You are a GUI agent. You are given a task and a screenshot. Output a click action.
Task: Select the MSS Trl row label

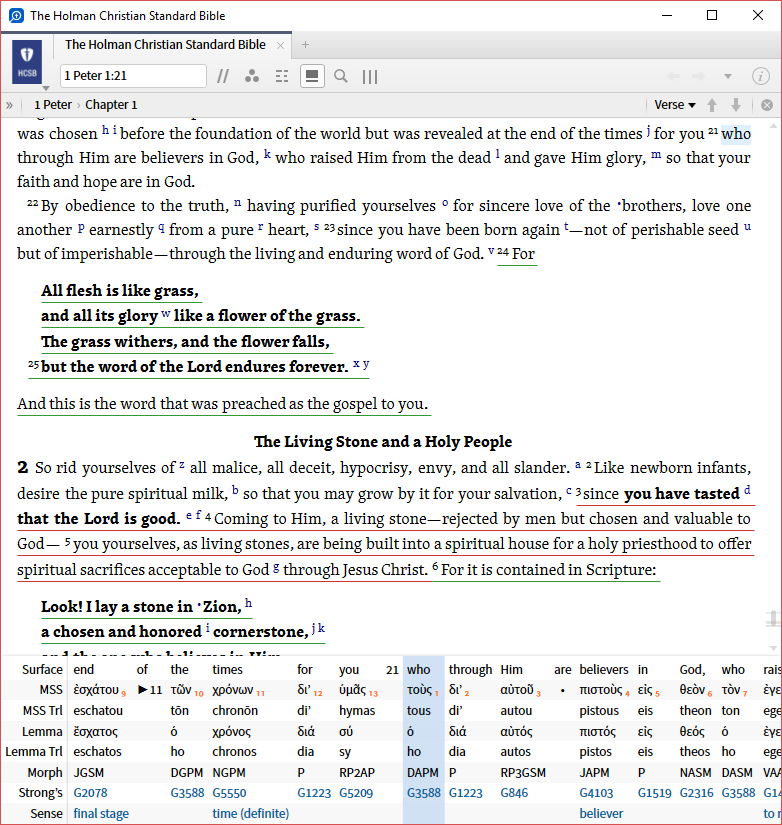coord(42,710)
